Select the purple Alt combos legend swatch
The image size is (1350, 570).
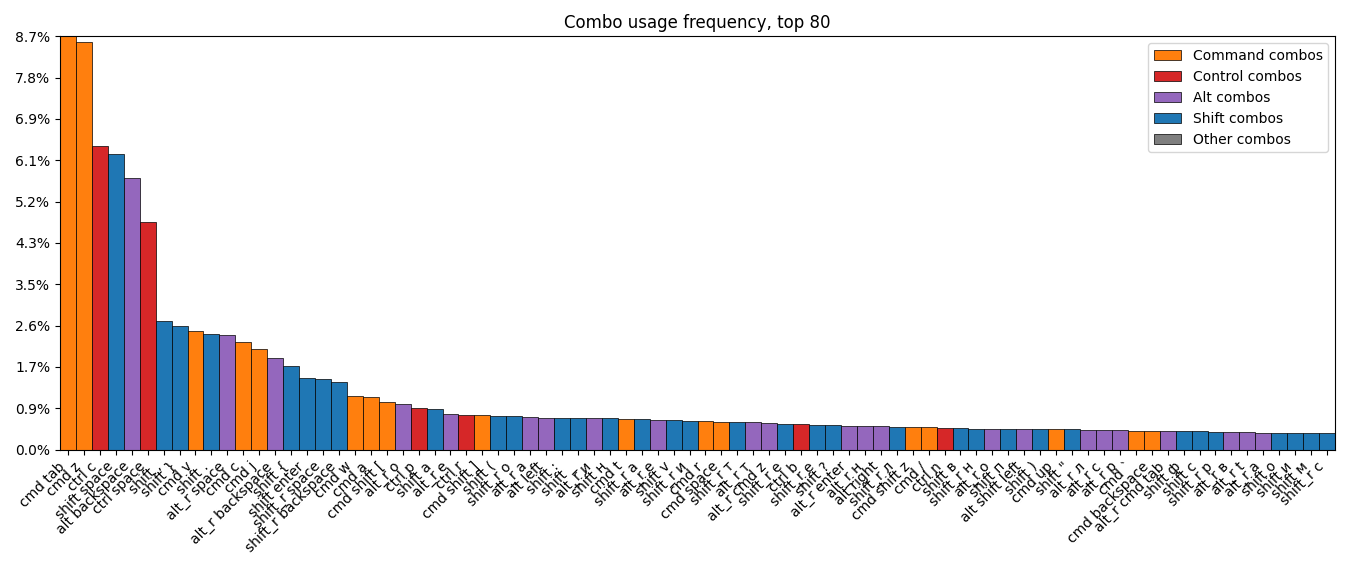[x=1167, y=98]
